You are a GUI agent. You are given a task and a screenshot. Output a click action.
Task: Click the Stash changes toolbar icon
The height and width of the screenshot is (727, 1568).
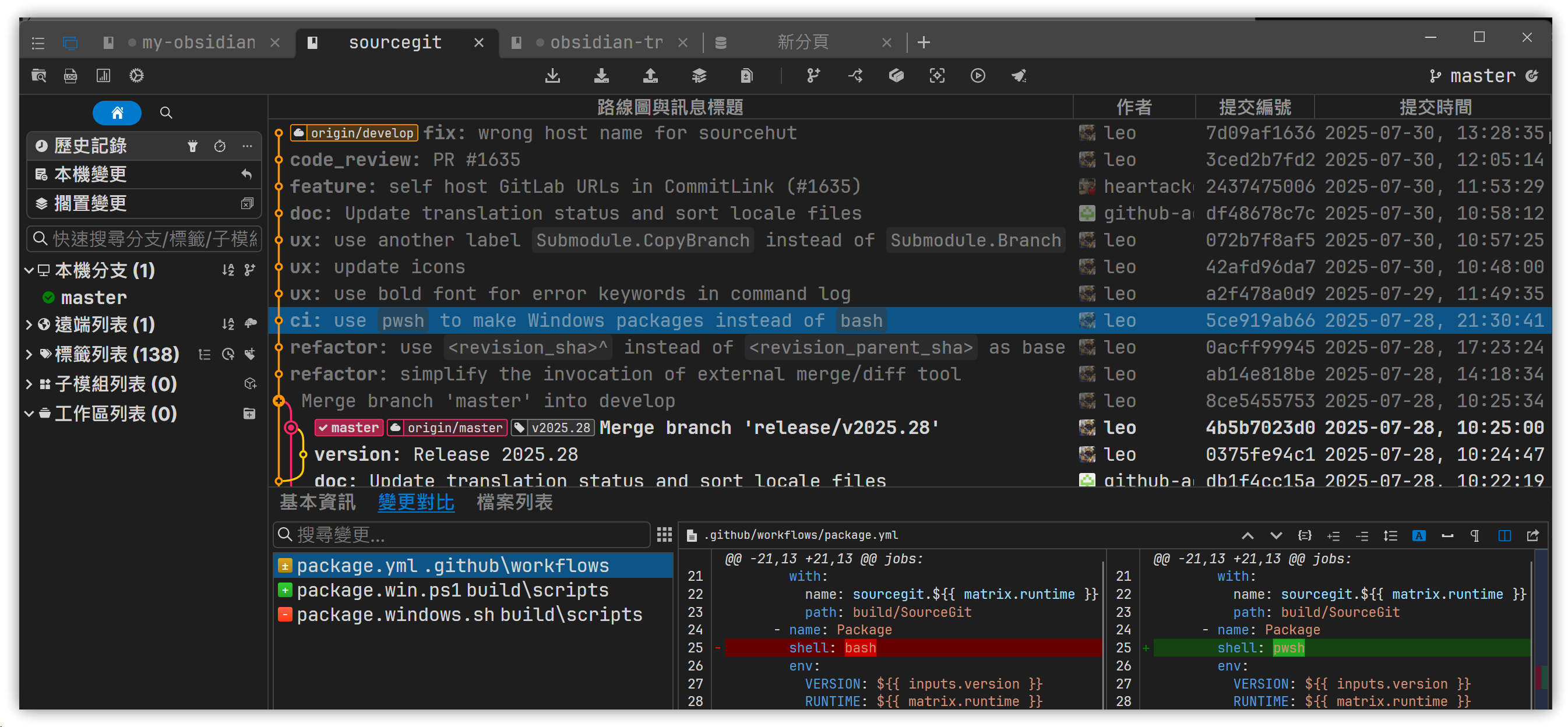(699, 76)
